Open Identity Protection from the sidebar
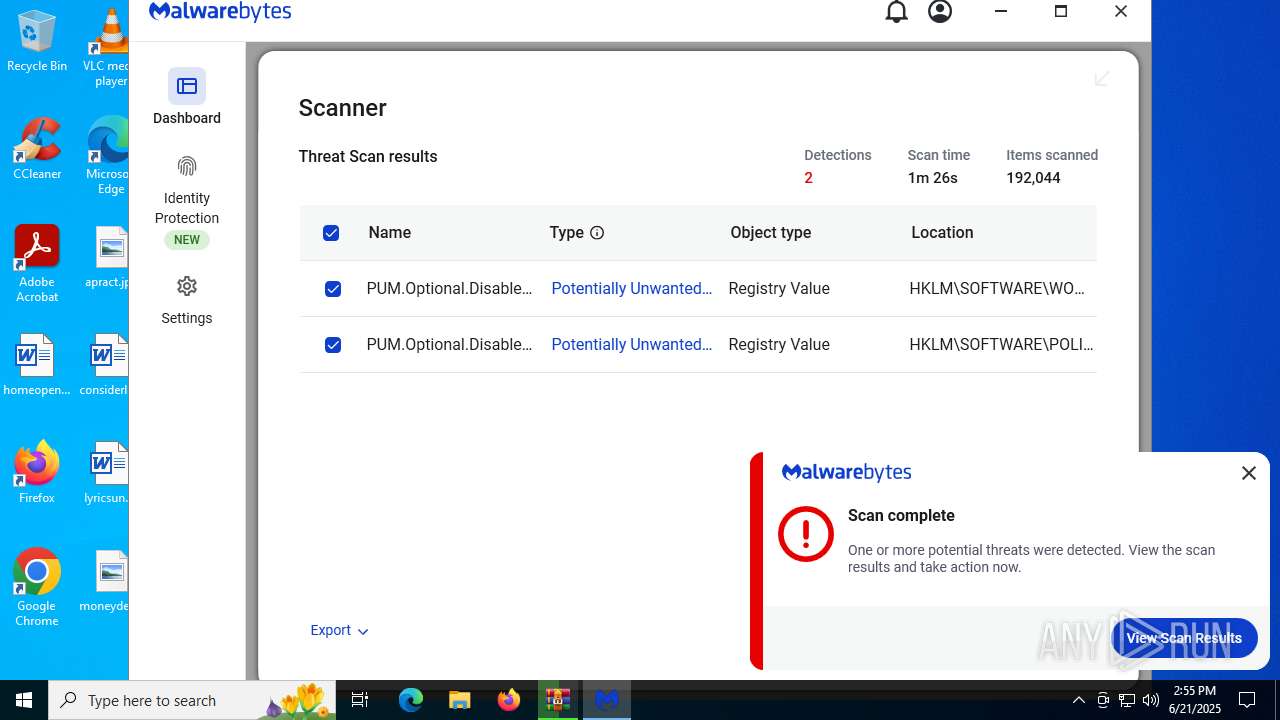Screen dimensions: 1280x720 coord(187,201)
